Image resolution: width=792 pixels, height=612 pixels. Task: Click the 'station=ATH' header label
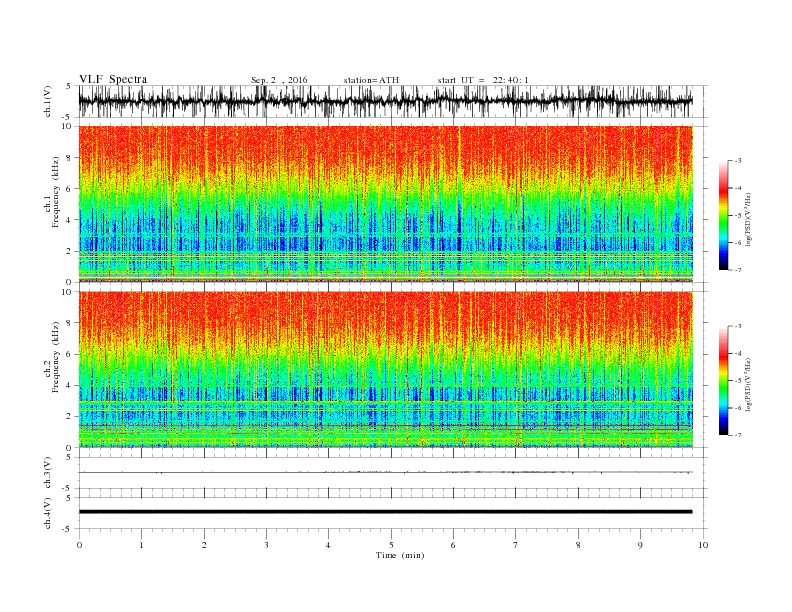click(371, 80)
